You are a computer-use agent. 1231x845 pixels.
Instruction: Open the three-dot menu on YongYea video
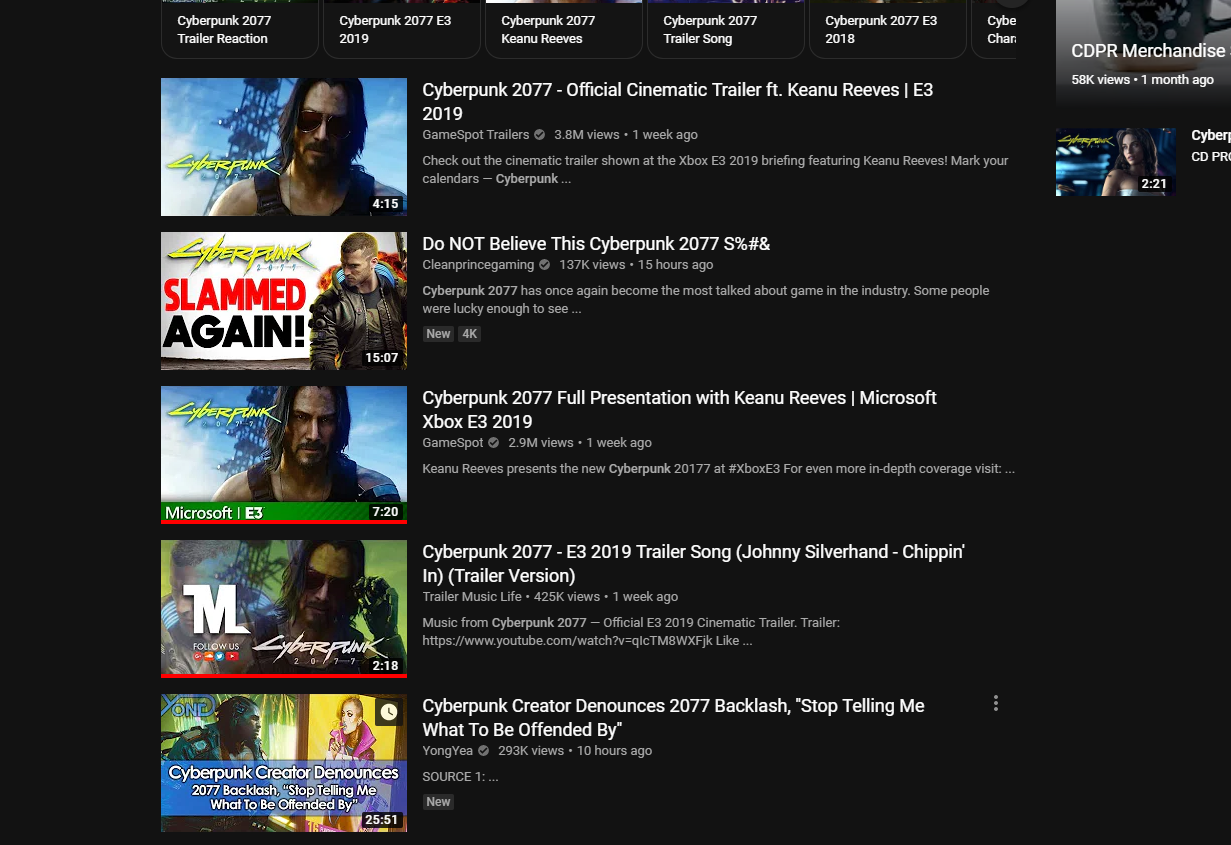coord(995,704)
